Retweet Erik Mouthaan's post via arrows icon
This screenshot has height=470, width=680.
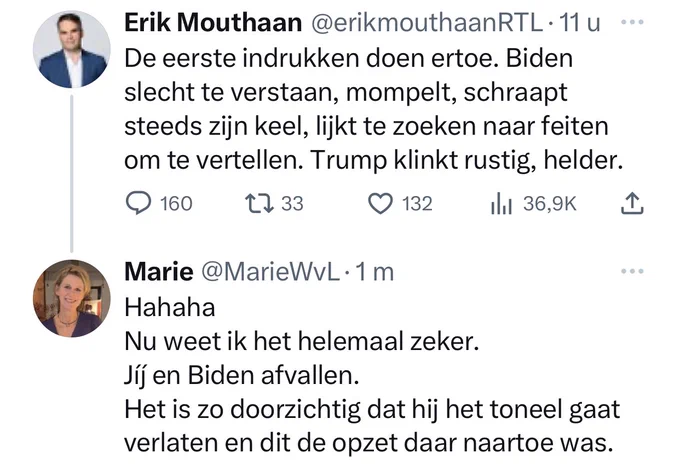[x=259, y=203]
